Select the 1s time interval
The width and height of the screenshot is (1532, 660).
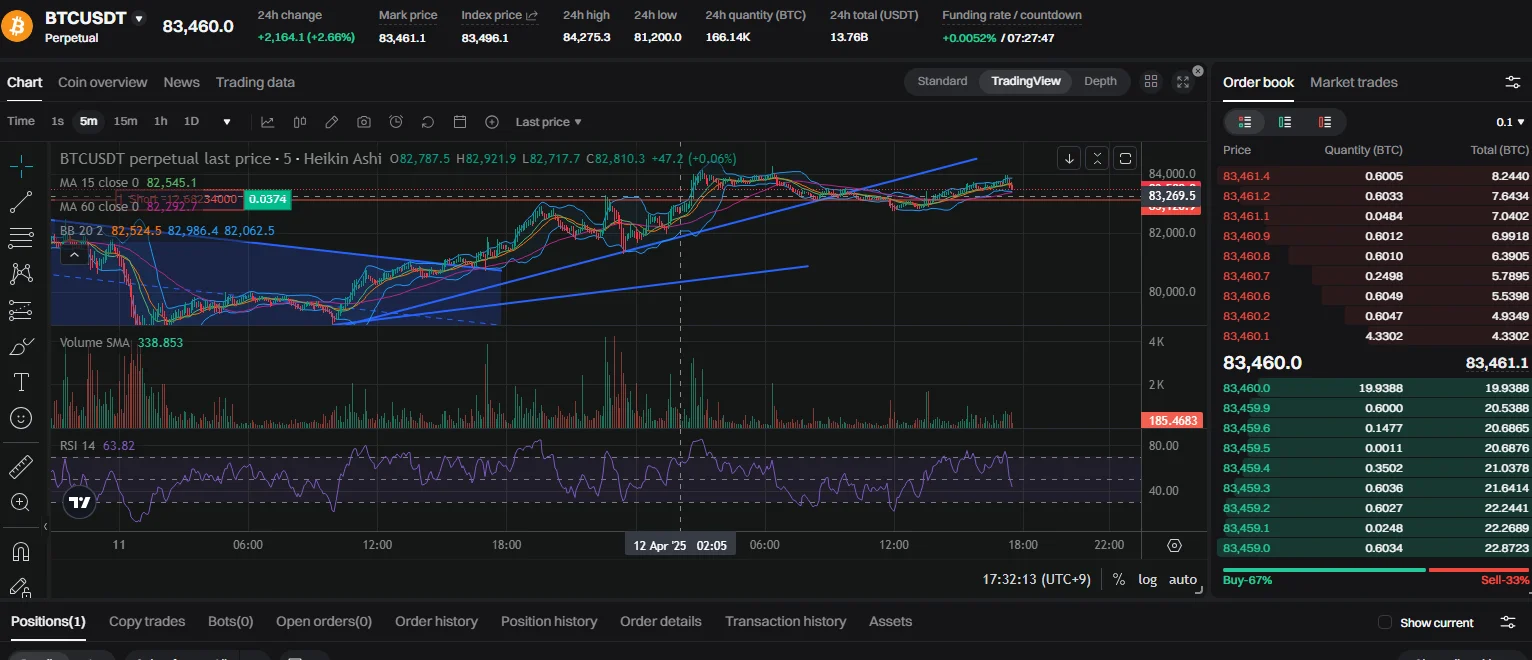pyautogui.click(x=58, y=122)
